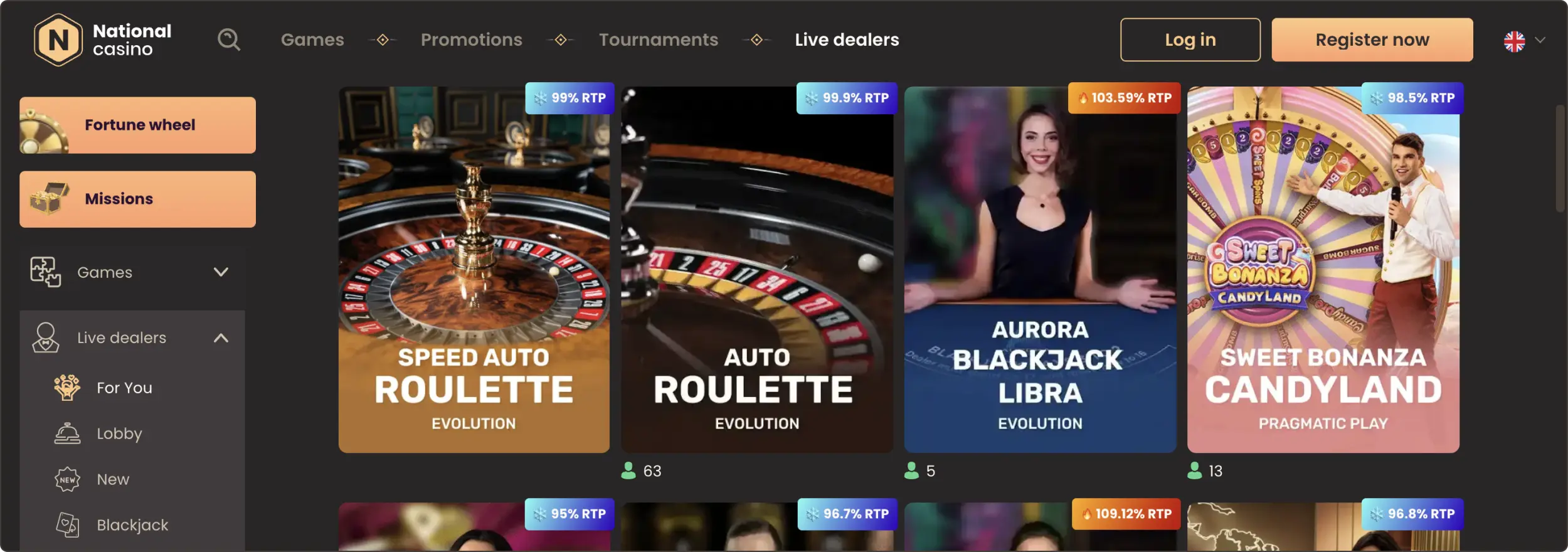This screenshot has width=1568, height=552.
Task: Open the Fortune wheel banner
Action: point(137,125)
